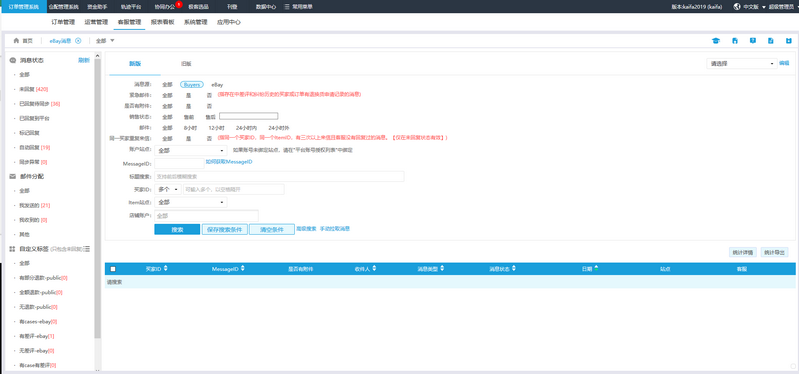The image size is (799, 374).
Task: Choose 售前 for 销售状态
Action: (189, 117)
